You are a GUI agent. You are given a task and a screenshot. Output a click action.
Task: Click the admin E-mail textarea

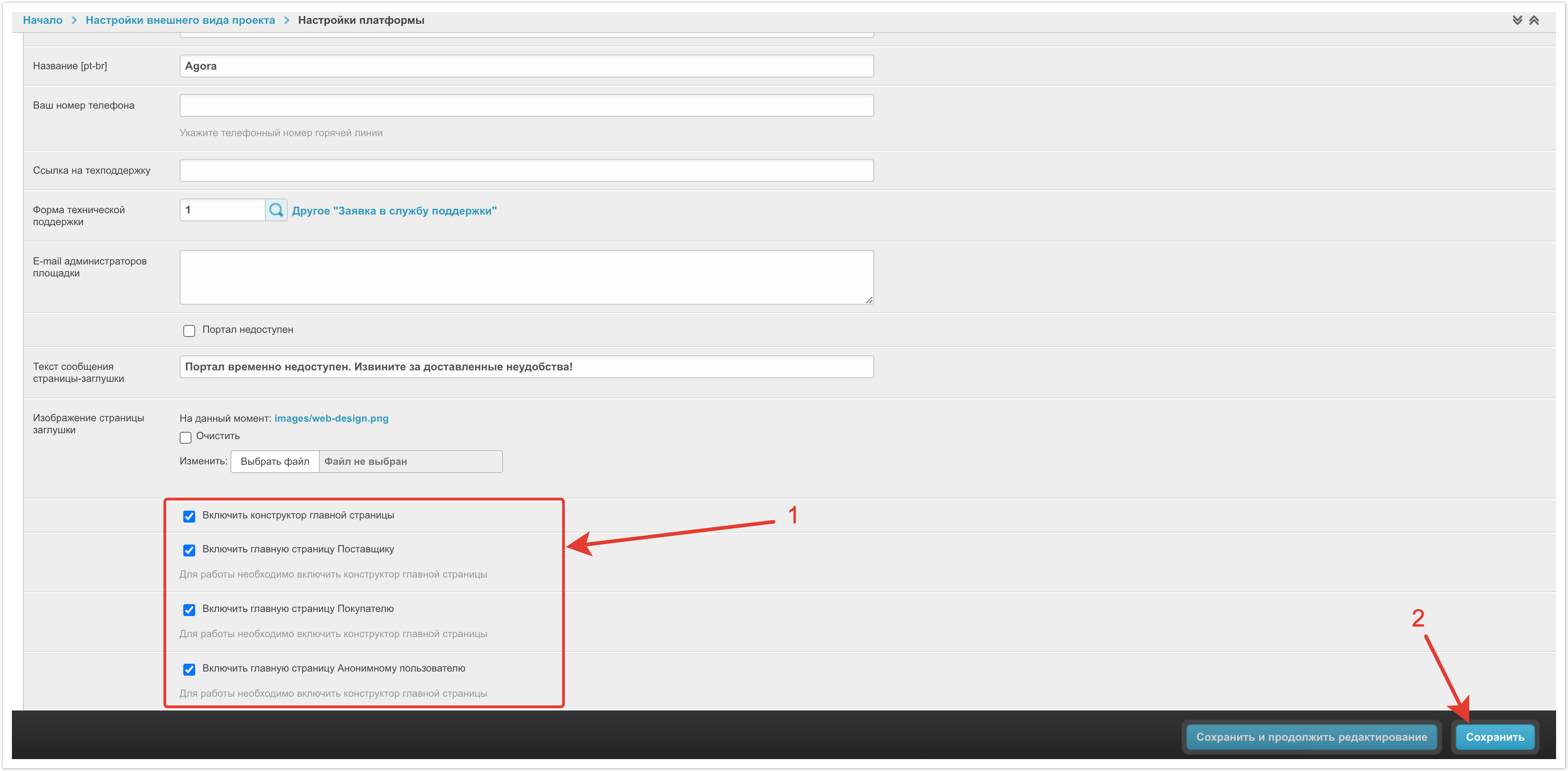point(526,277)
